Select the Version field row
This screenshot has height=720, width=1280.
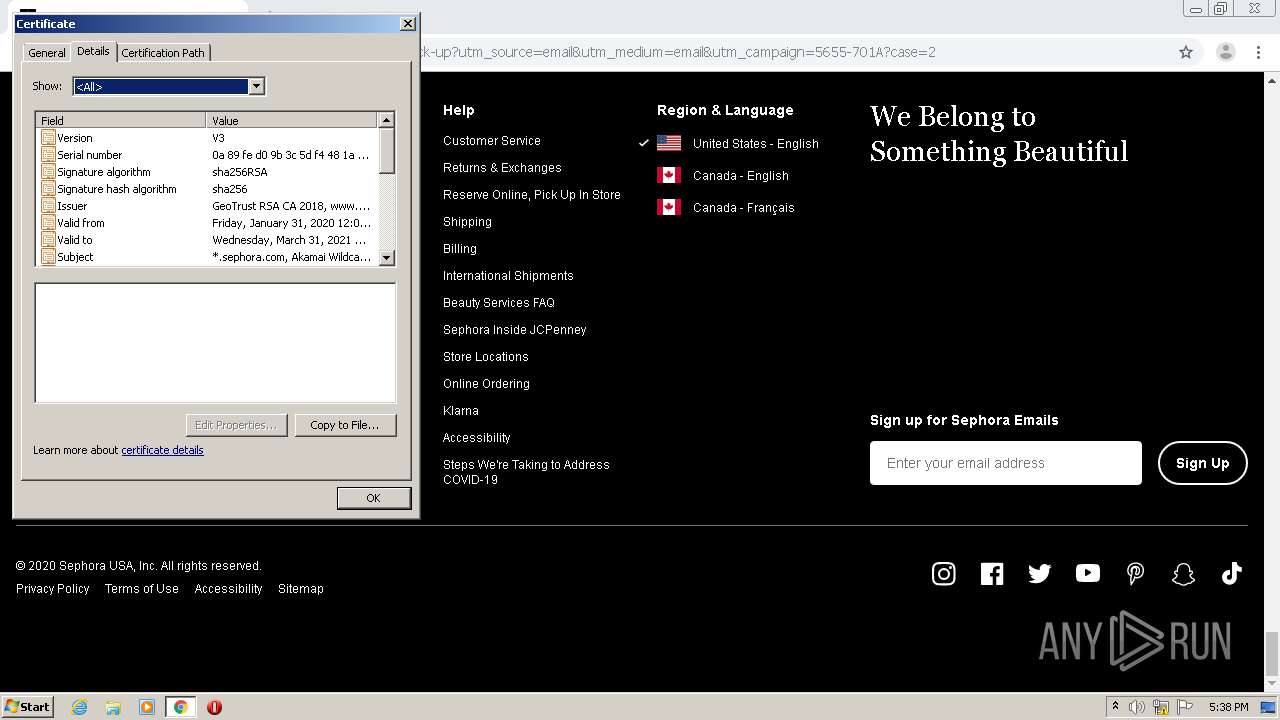(207, 138)
